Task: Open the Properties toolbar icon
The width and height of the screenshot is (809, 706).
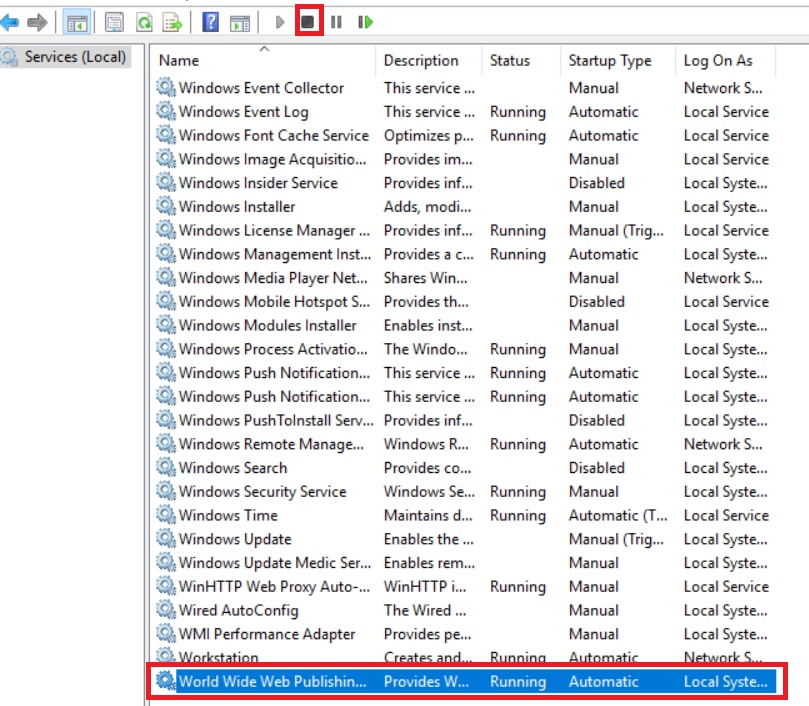Action: click(114, 22)
